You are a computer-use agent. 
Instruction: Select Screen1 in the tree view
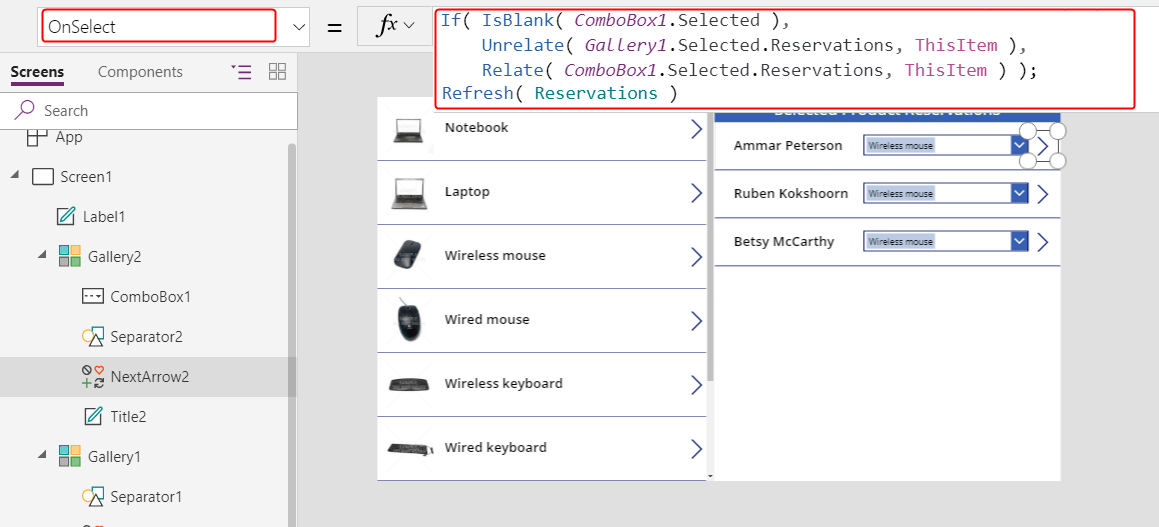coord(86,177)
